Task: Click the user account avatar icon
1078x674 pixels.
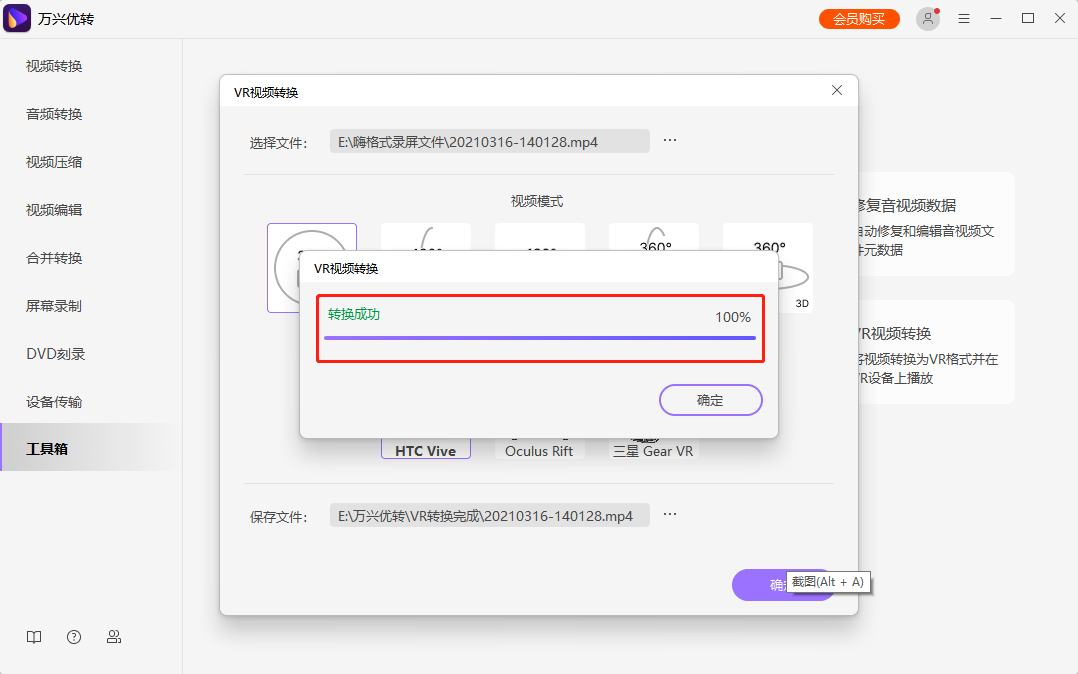Action: coord(928,18)
